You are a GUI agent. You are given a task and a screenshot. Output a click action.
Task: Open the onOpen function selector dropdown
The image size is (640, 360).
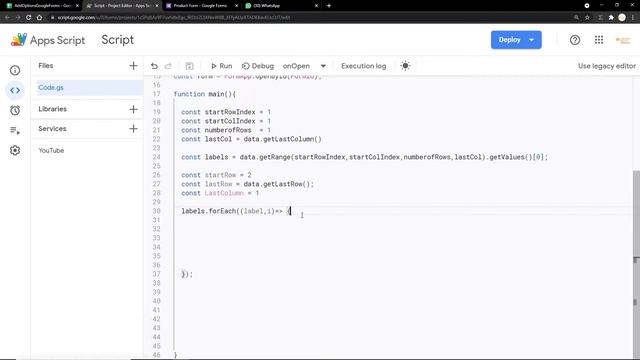pyautogui.click(x=304, y=66)
